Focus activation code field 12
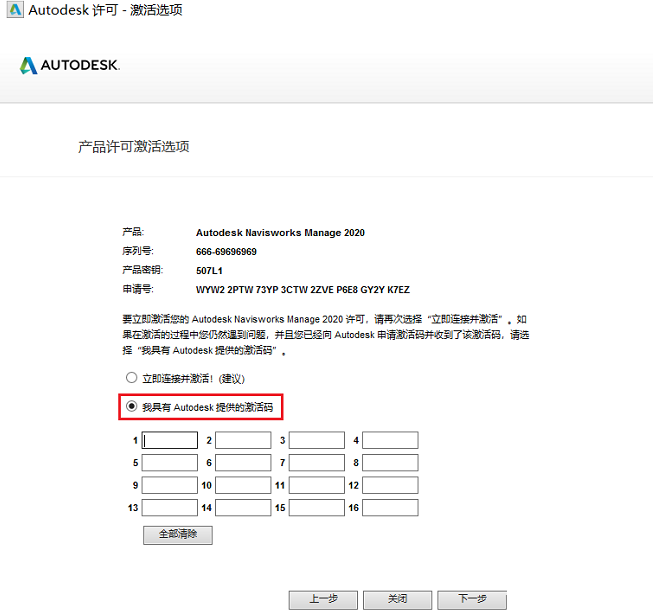This screenshot has height=615, width=653. point(390,485)
